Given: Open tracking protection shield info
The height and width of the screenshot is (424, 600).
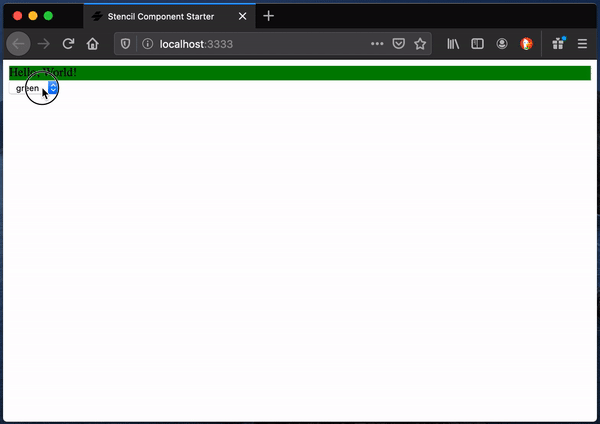Looking at the screenshot, I should click(x=125, y=44).
